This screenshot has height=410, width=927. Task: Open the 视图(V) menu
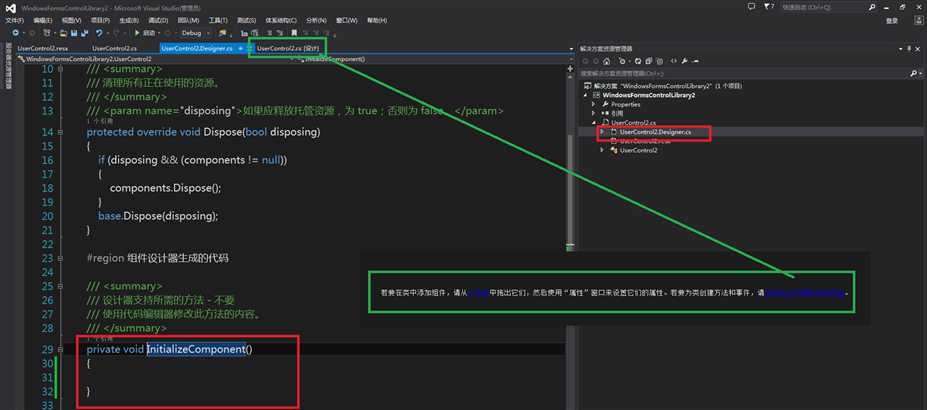pyautogui.click(x=72, y=20)
